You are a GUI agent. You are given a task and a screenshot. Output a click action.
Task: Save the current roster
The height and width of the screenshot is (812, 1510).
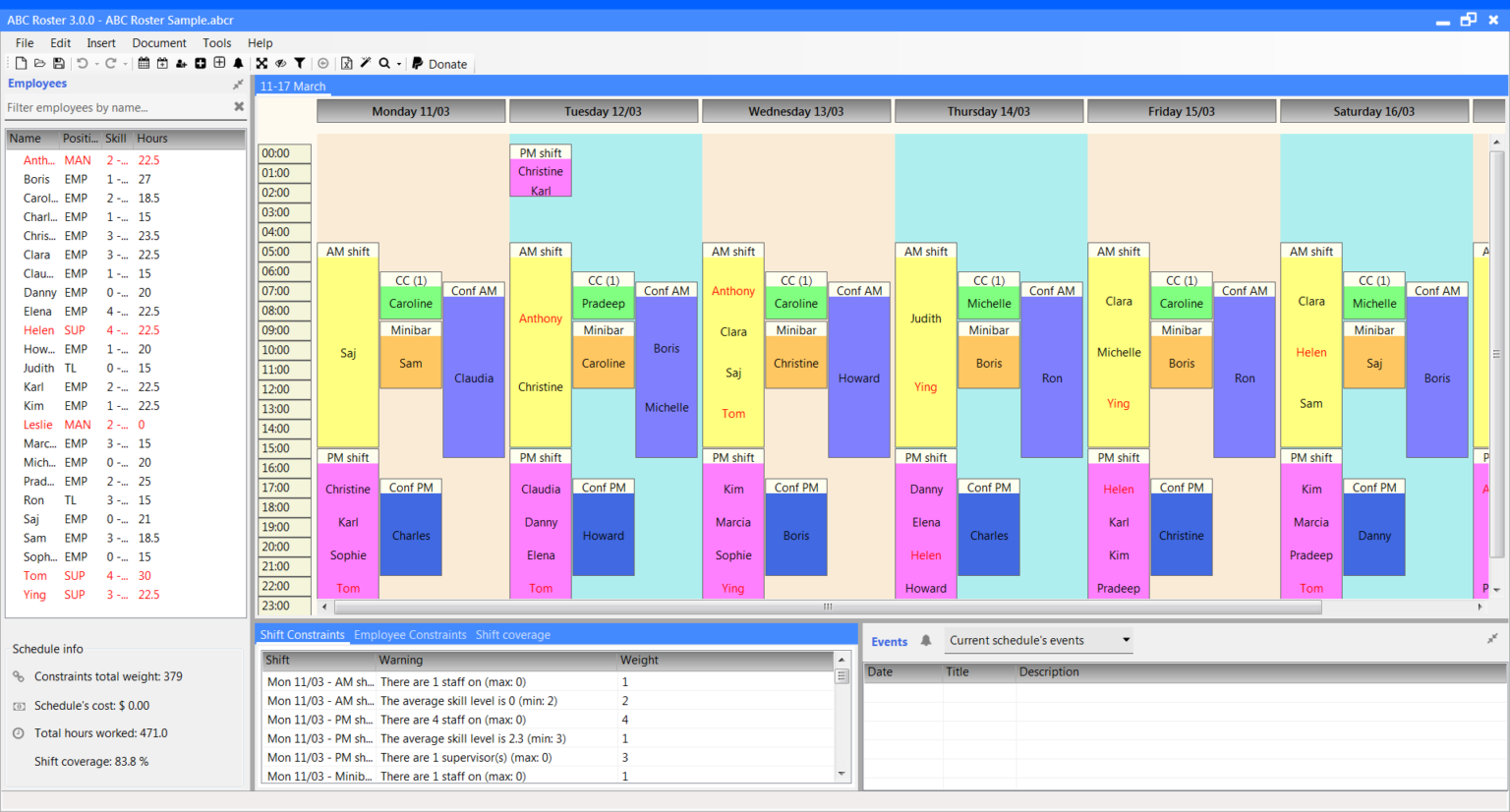click(x=59, y=62)
